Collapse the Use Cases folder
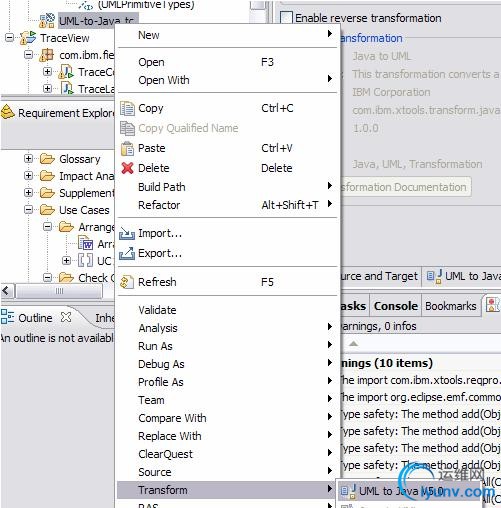Image resolution: width=501 pixels, height=508 pixels. click(x=29, y=210)
